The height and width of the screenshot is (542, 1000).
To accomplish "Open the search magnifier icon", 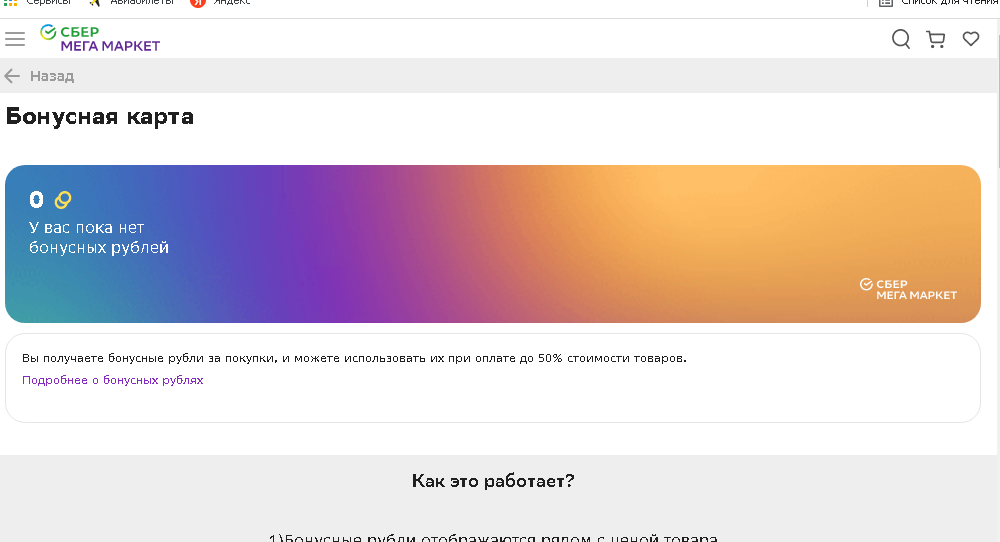I will pos(901,39).
